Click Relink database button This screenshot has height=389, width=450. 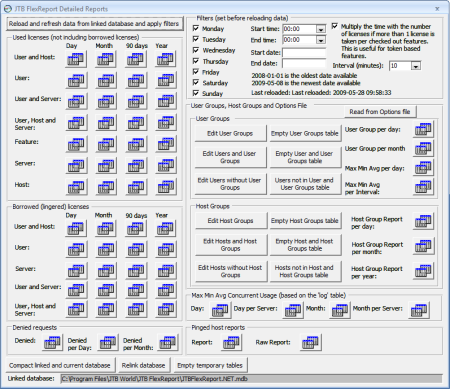coord(144,365)
